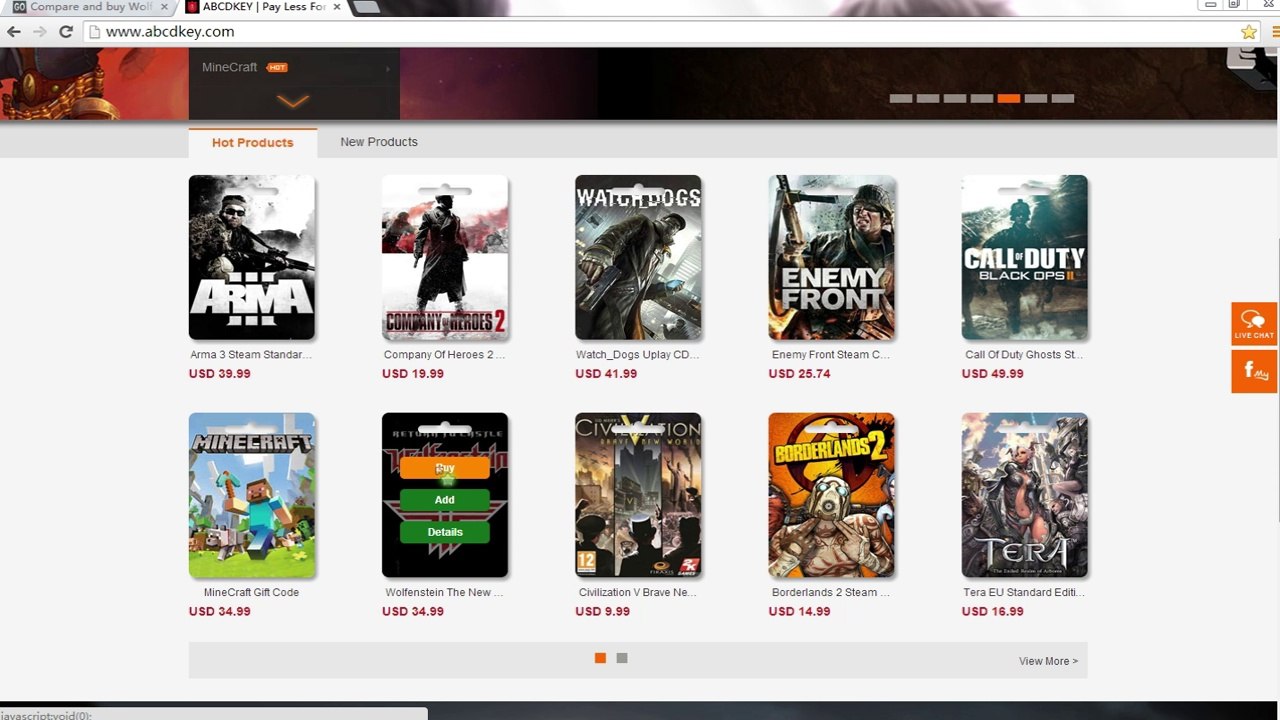Open the Live Chat widget
The height and width of the screenshot is (720, 1280).
(1255, 323)
